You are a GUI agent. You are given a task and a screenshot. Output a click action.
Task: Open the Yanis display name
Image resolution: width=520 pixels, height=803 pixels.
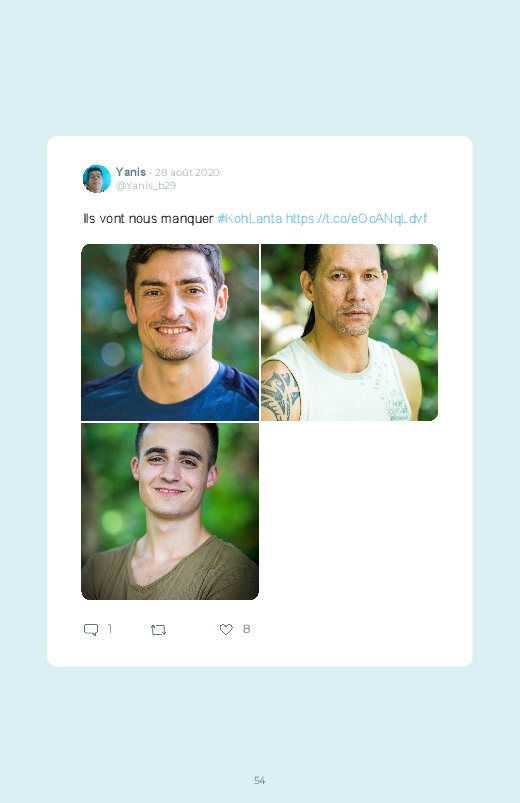131,172
